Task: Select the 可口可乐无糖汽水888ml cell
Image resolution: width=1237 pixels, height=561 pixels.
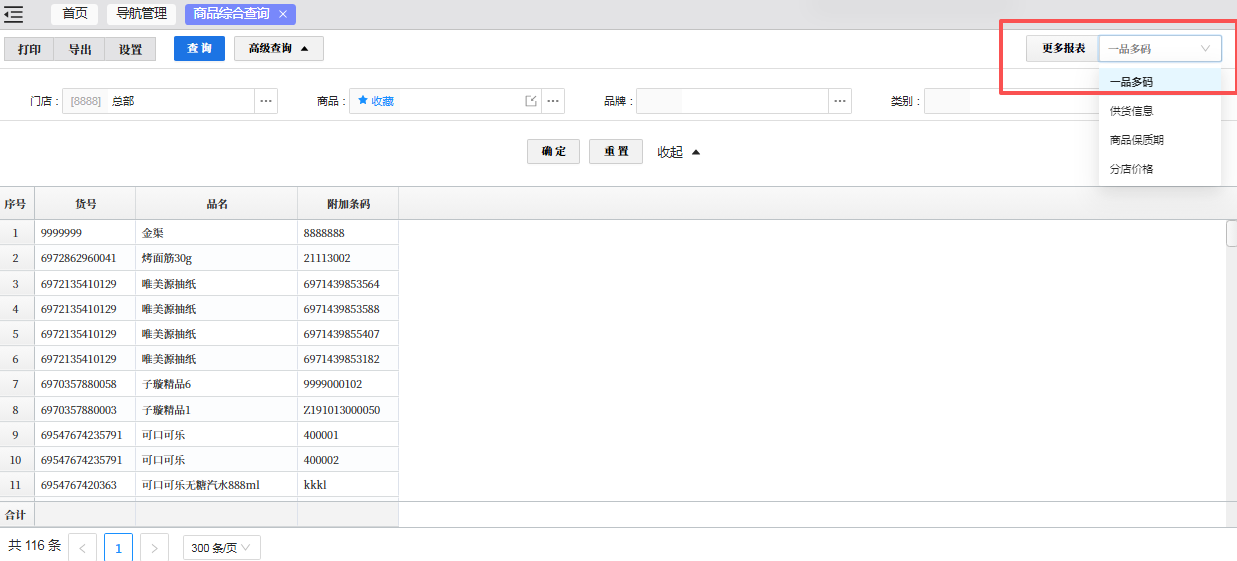Action: click(x=217, y=485)
